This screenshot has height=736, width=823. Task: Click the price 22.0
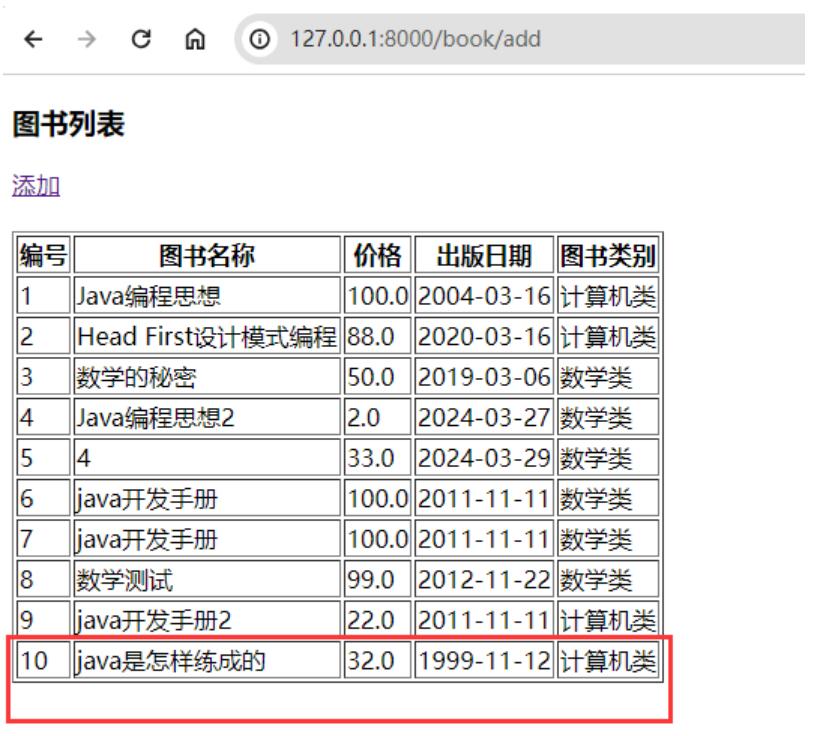coord(371,621)
